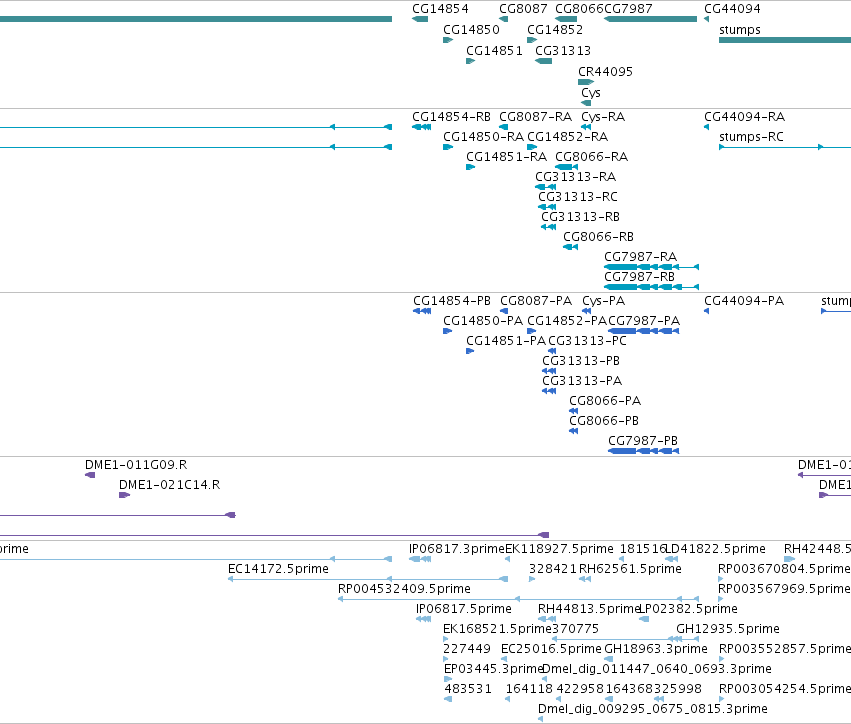Select transcript CG8066-RA
851x724 pixels.
point(567,167)
